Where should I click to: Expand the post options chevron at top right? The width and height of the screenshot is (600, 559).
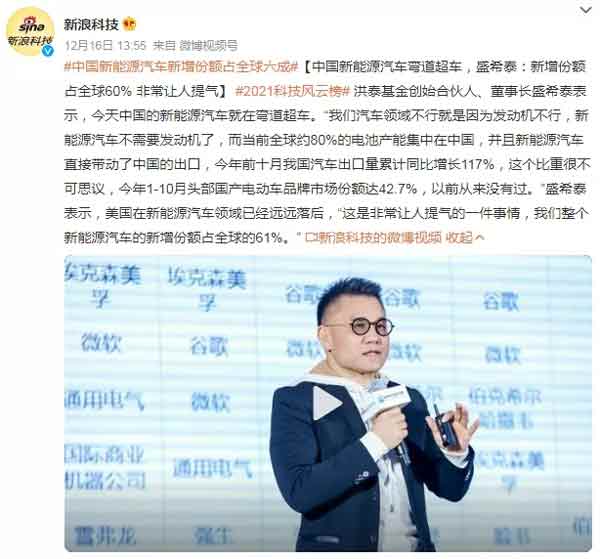click(585, 11)
